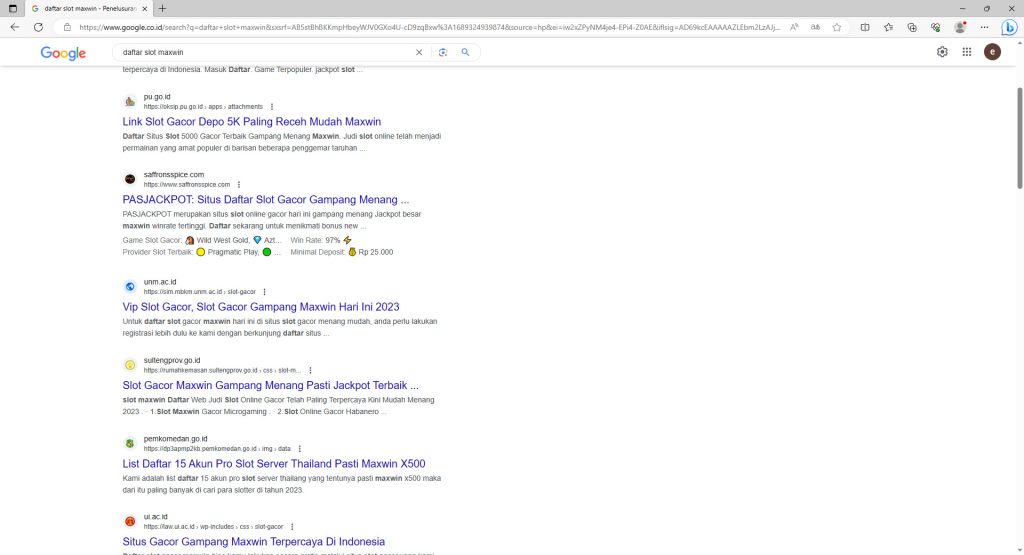Click 'Win Rate: 97%' text

(315, 240)
